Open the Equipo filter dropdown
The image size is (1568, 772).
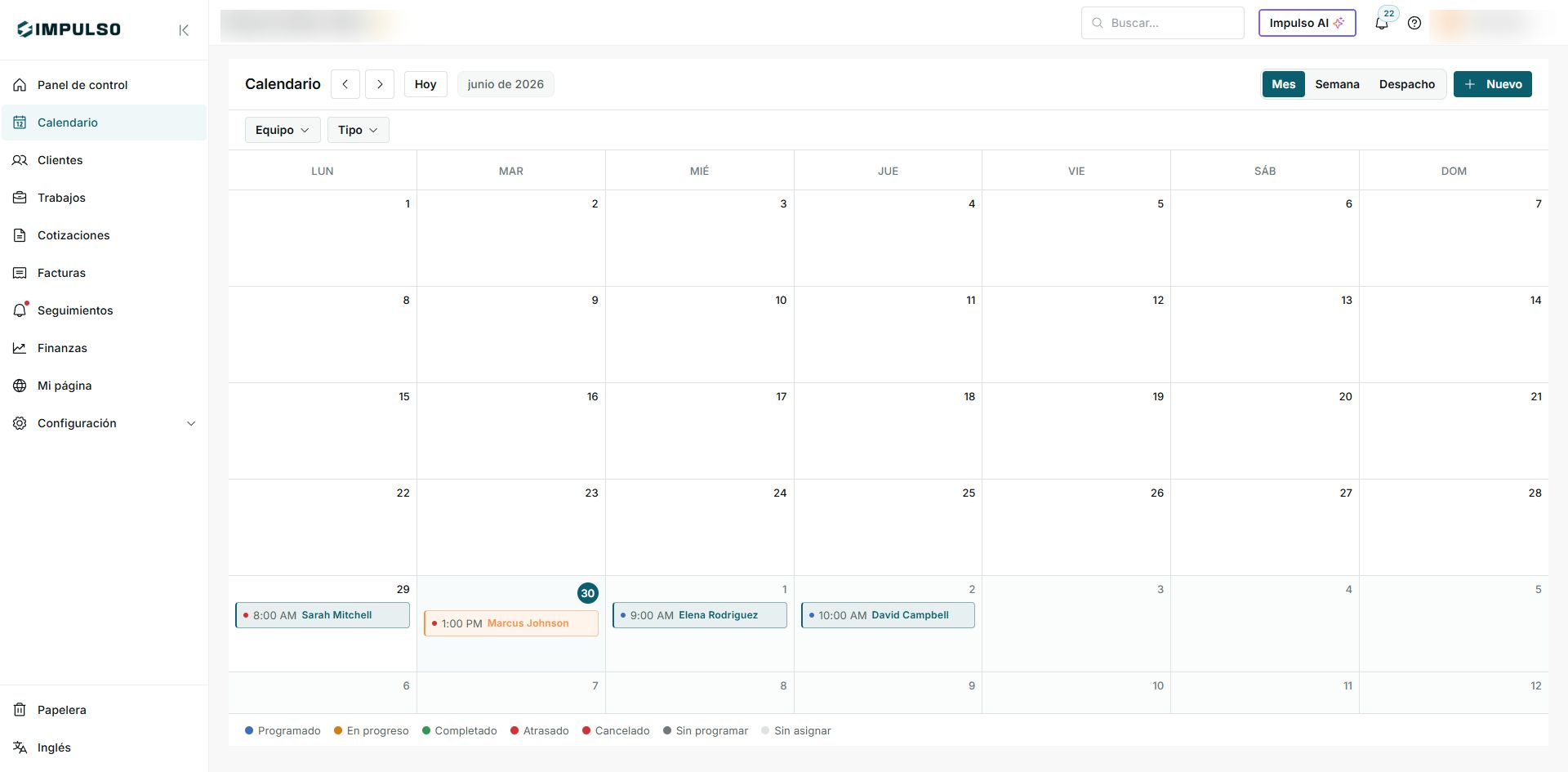pos(283,130)
